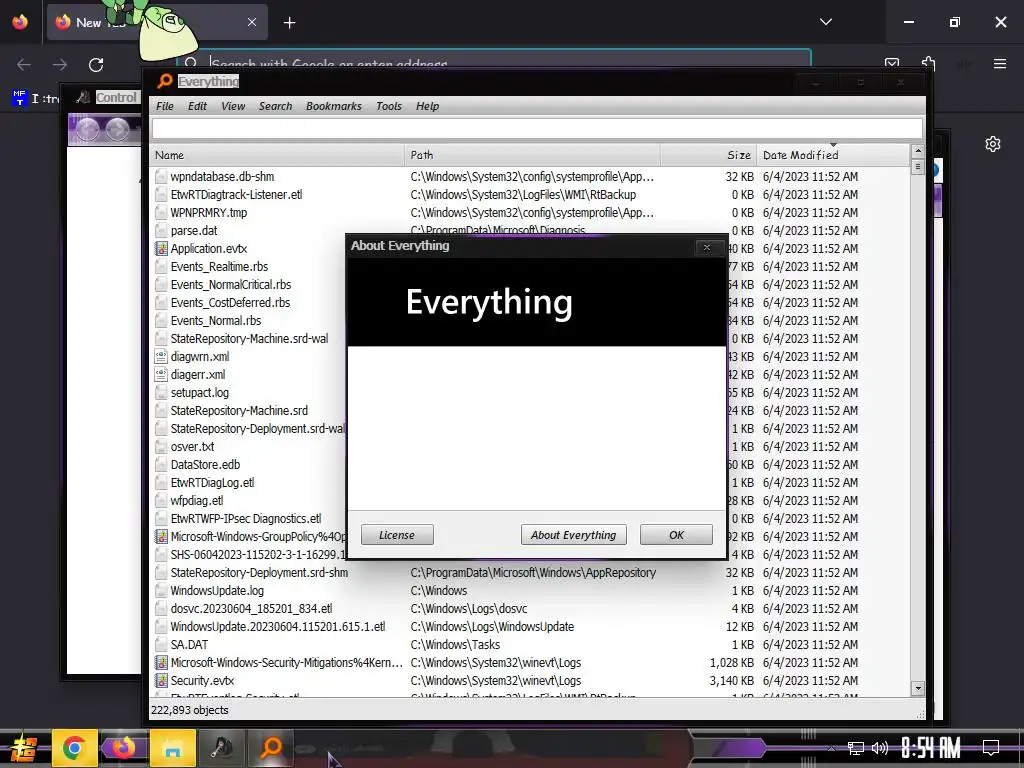1024x768 pixels.
Task: Click the Everything taskbar icon
Action: click(270, 748)
